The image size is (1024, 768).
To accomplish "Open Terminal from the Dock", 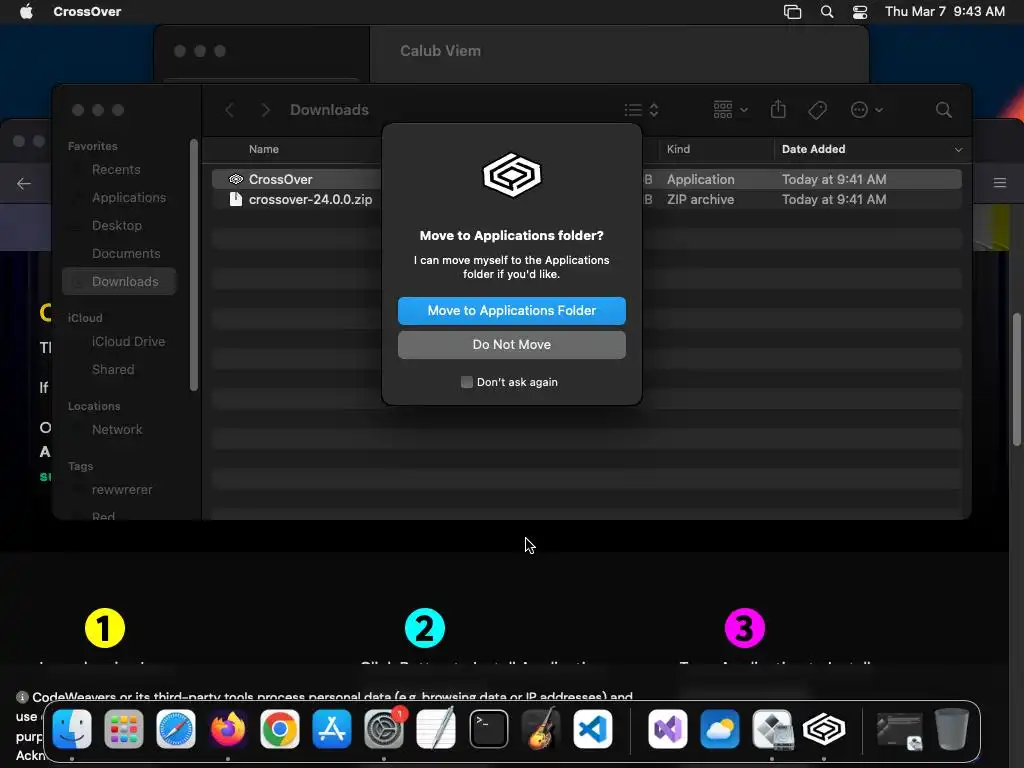I will [x=488, y=729].
